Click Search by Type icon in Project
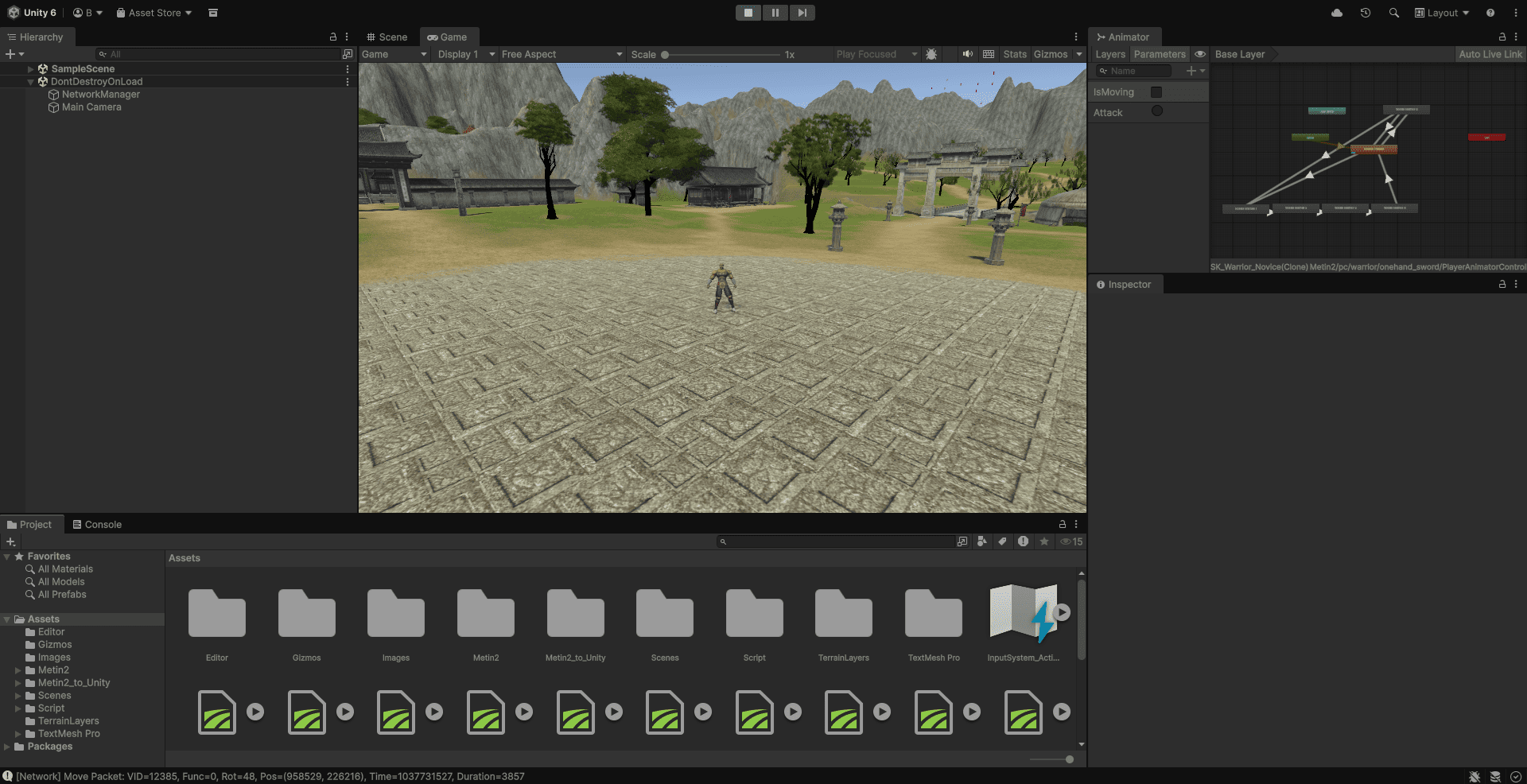 pos(982,541)
